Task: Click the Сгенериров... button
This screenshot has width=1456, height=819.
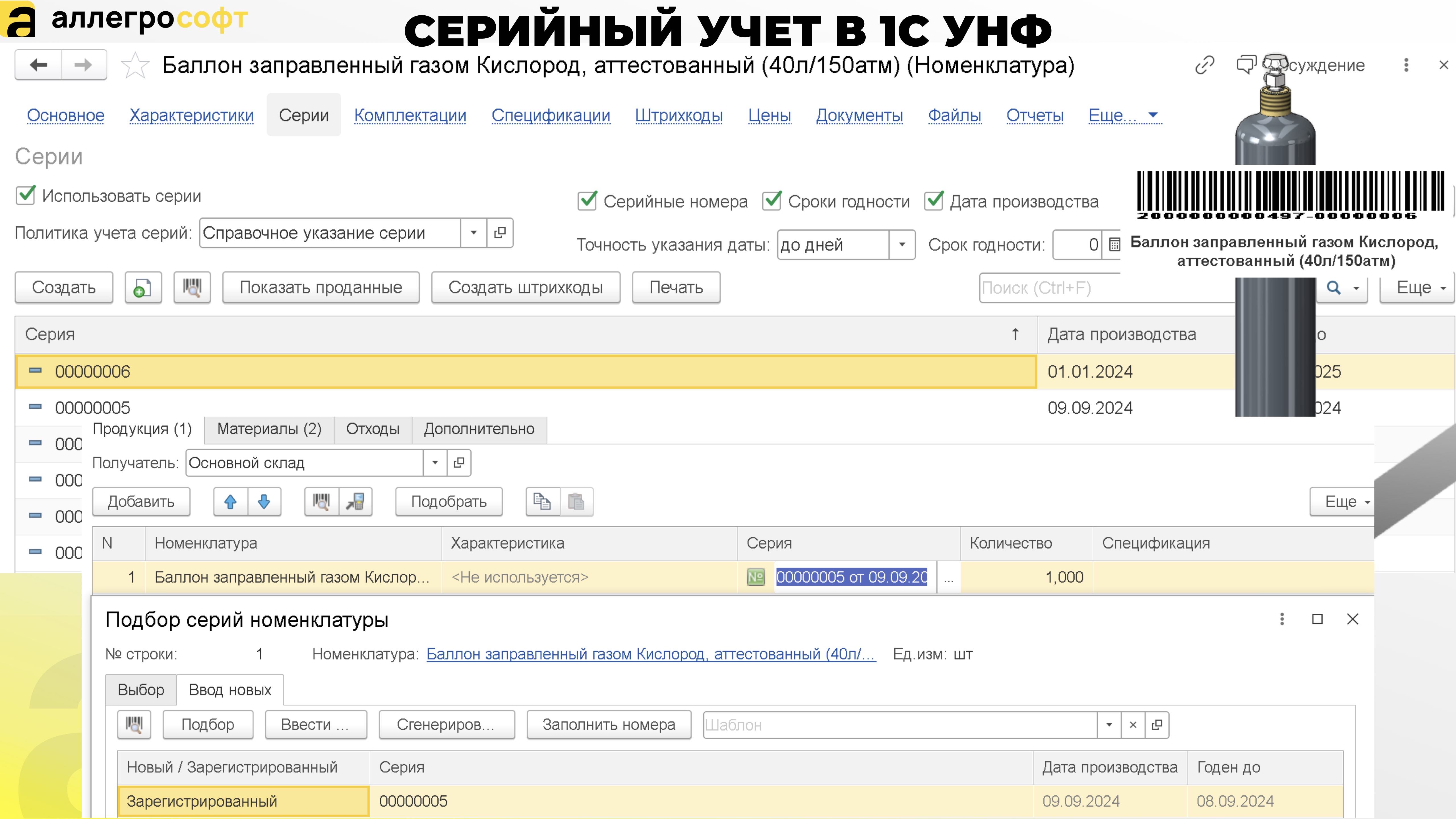Action: coord(446,725)
